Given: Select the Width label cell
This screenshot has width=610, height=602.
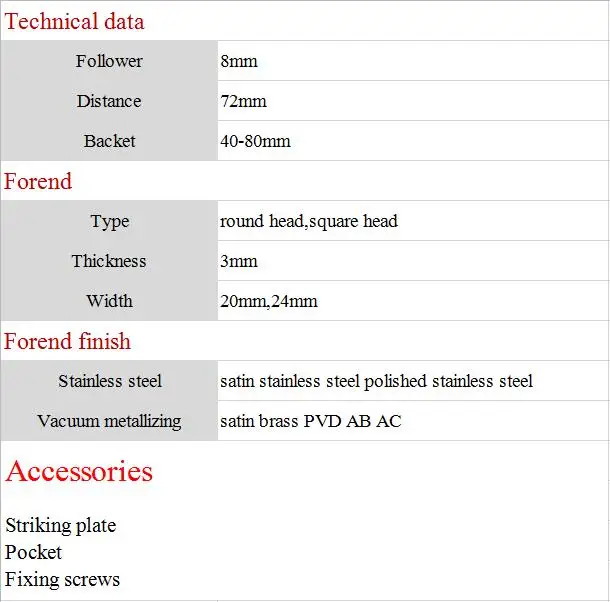Looking at the screenshot, I should pyautogui.click(x=109, y=301).
